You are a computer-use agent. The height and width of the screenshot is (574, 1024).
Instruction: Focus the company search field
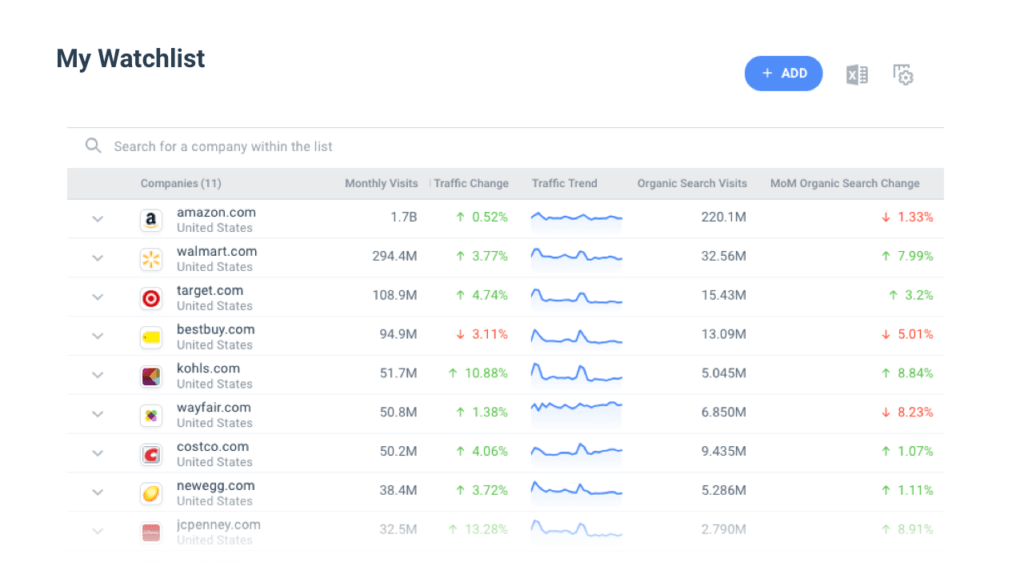505,146
